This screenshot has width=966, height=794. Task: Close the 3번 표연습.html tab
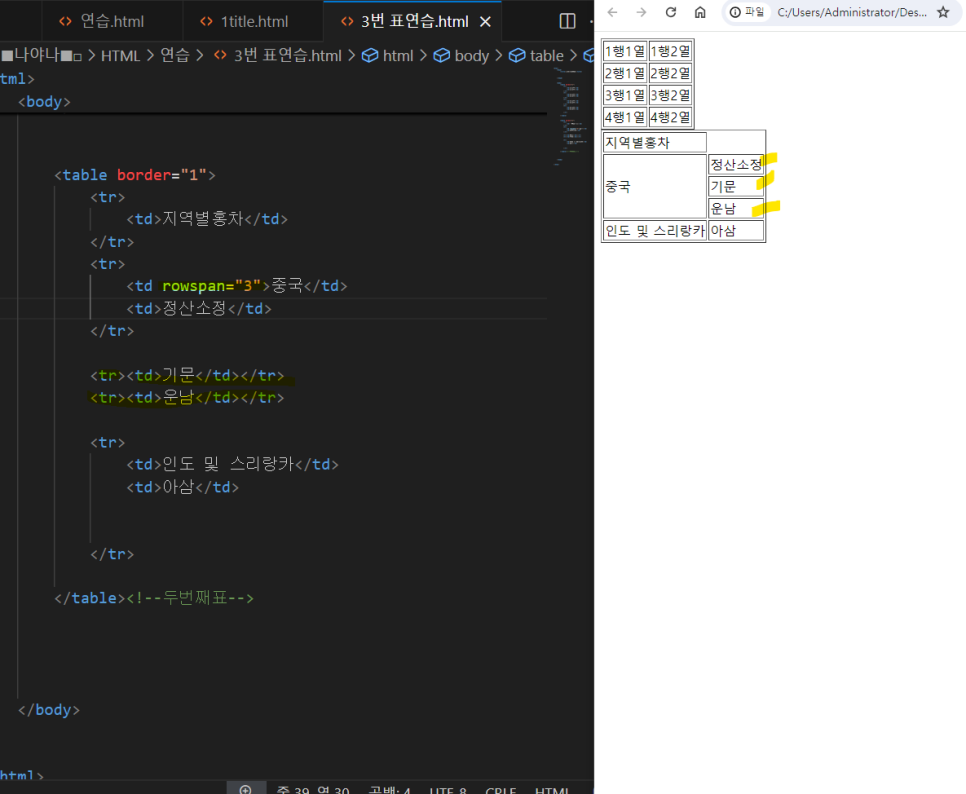485,22
